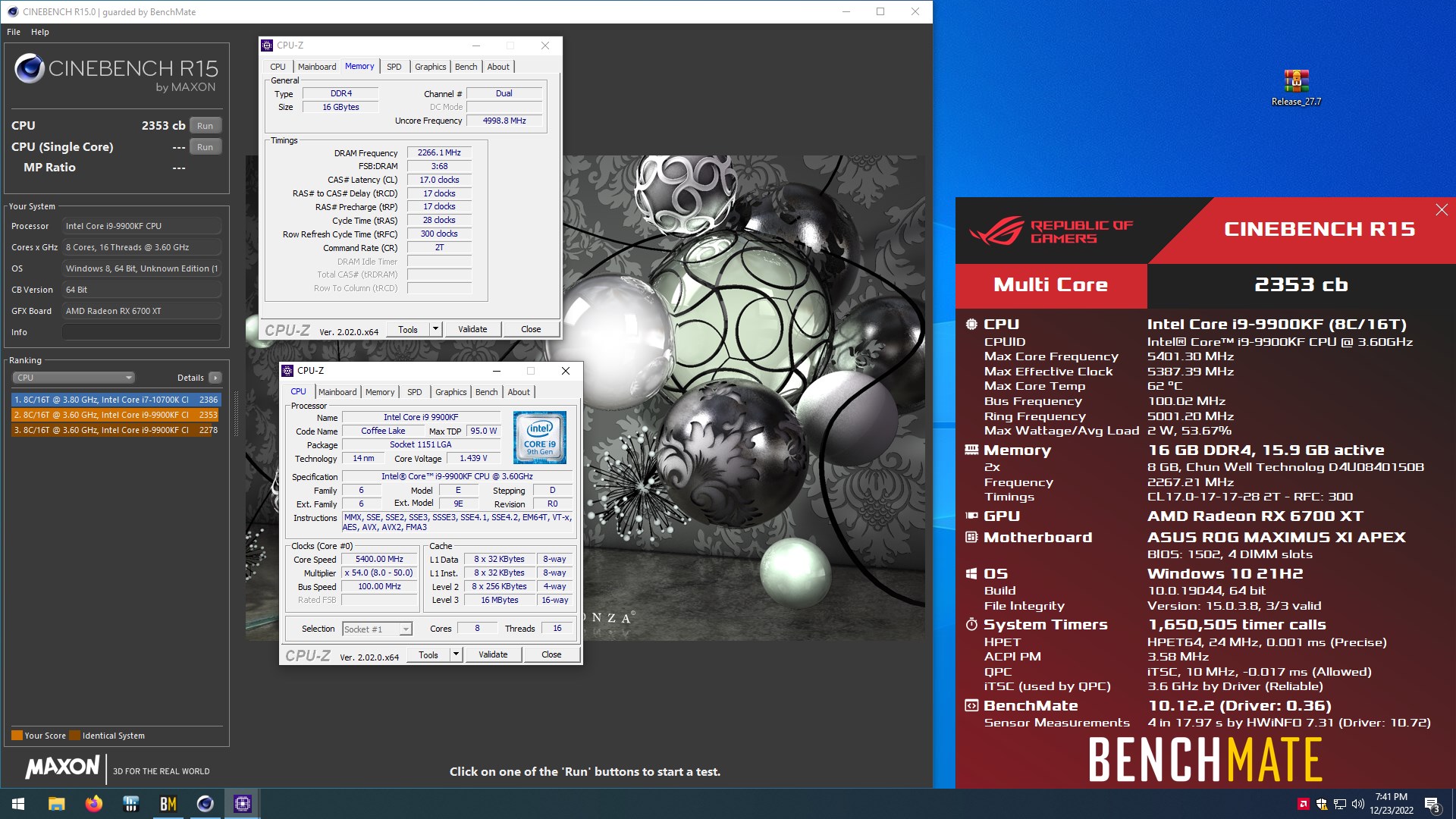This screenshot has height=819, width=1456.
Task: Run the CPU (Single Core) test
Action: (205, 147)
